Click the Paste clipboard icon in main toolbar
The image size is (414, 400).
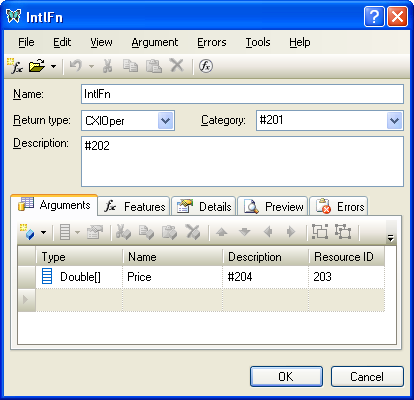(154, 66)
